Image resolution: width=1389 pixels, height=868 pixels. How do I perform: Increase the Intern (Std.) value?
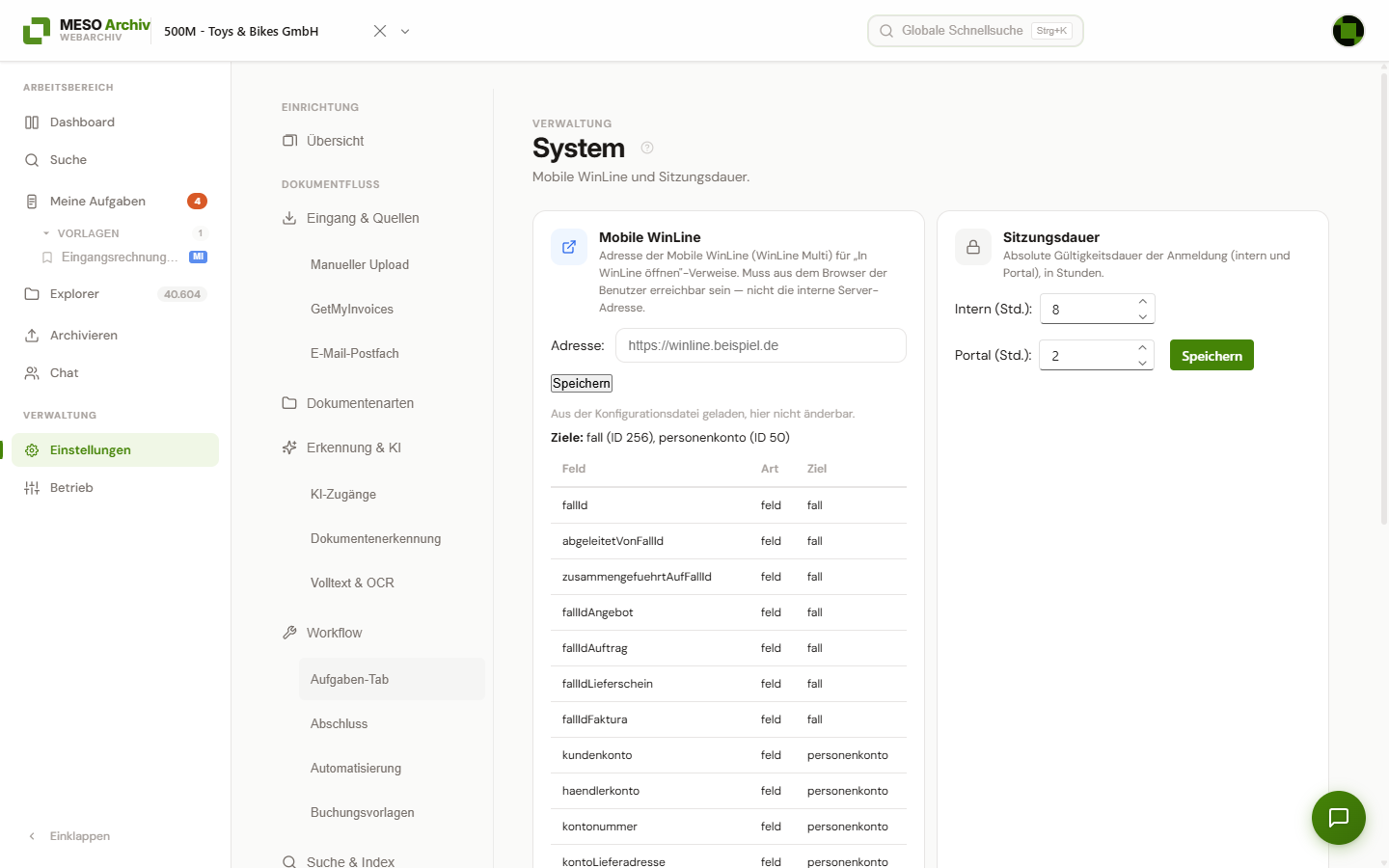[1143, 302]
